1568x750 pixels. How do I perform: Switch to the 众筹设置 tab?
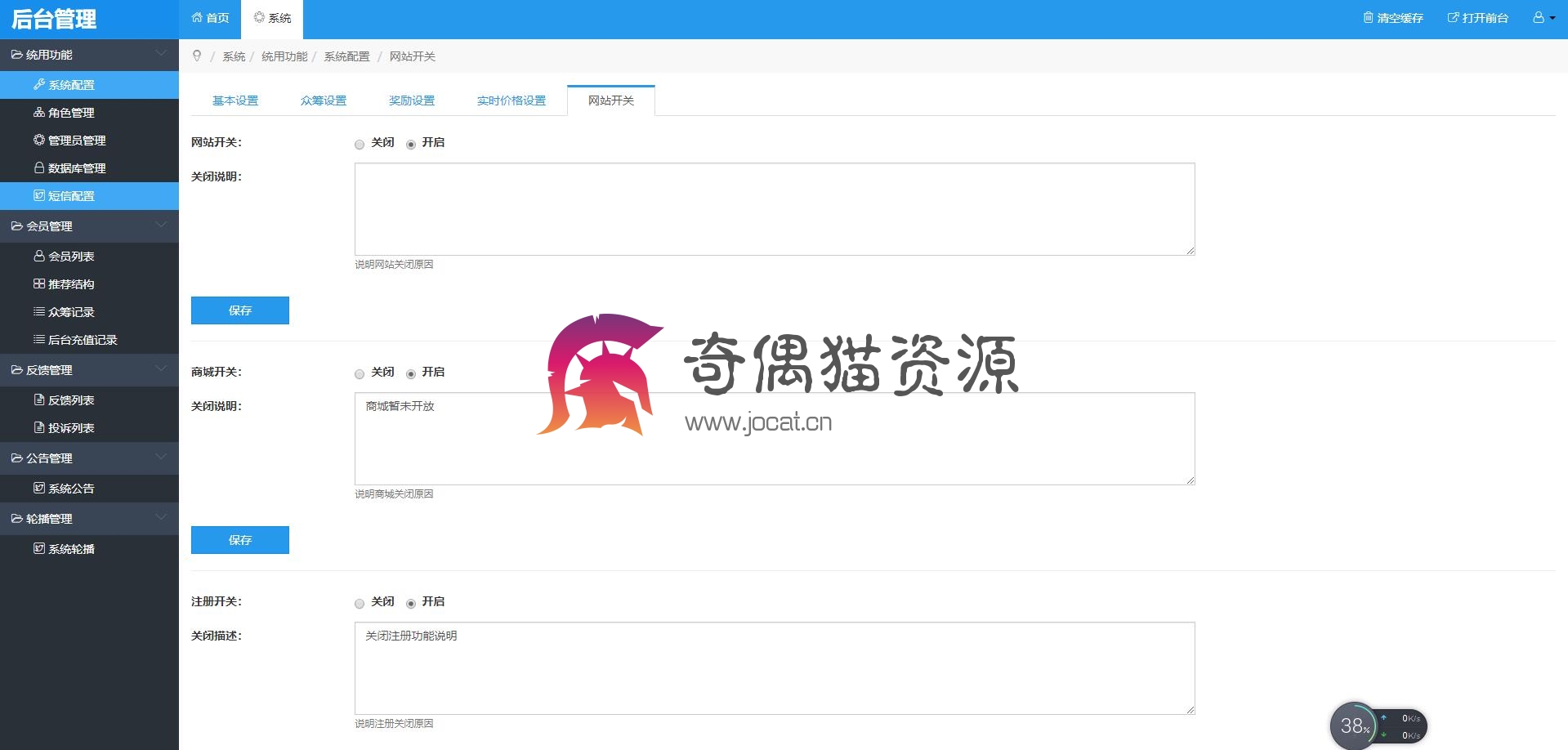(324, 100)
